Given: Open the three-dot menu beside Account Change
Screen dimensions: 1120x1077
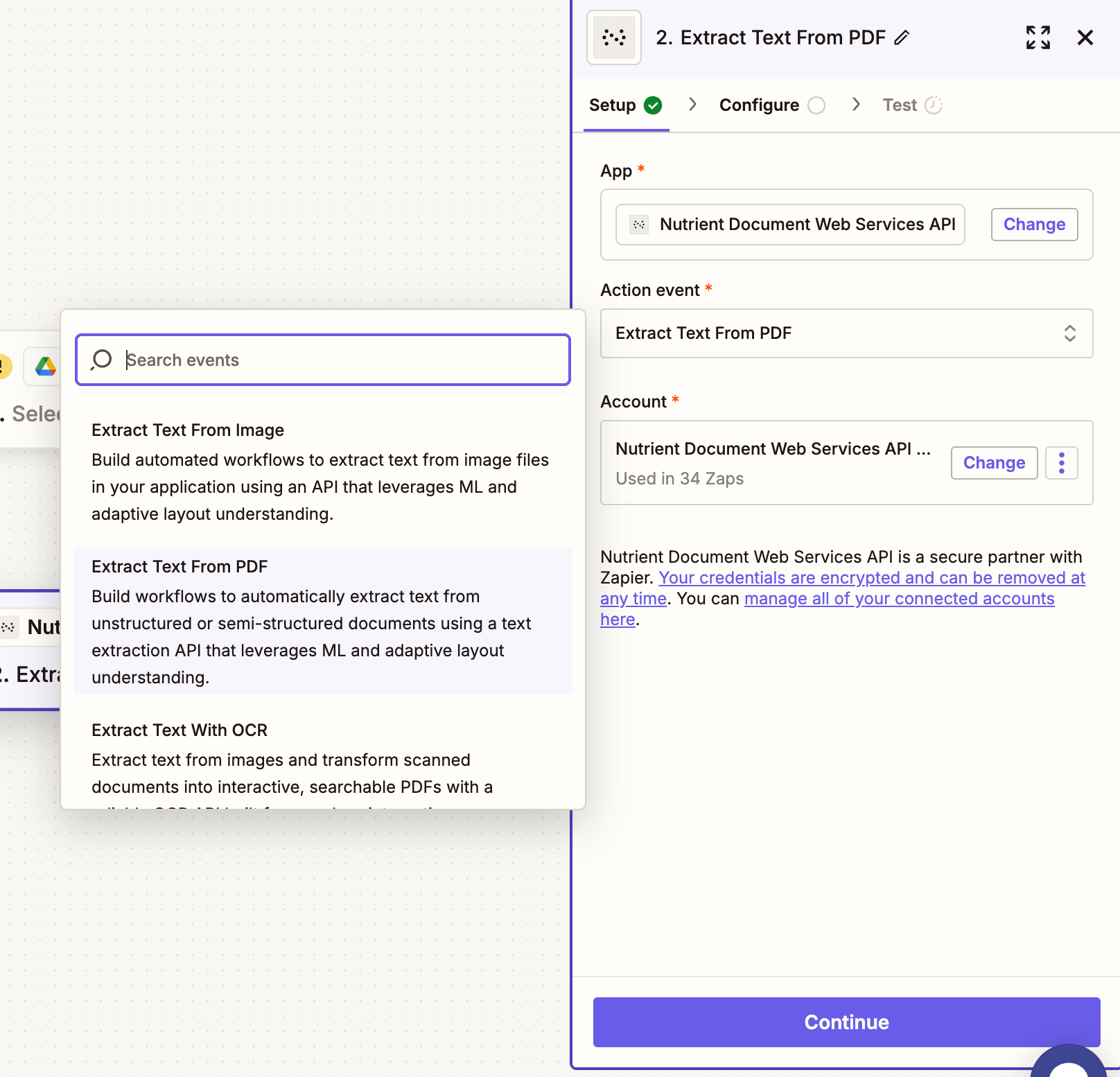Looking at the screenshot, I should click(x=1061, y=463).
